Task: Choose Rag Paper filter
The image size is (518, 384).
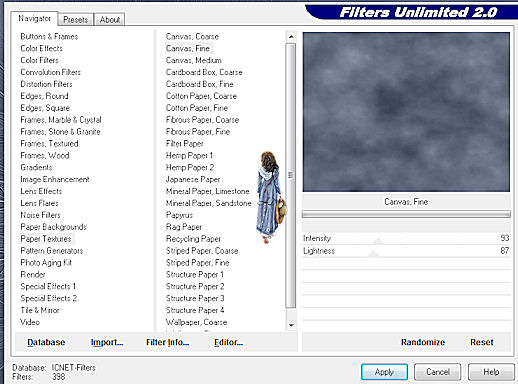Action: point(184,227)
